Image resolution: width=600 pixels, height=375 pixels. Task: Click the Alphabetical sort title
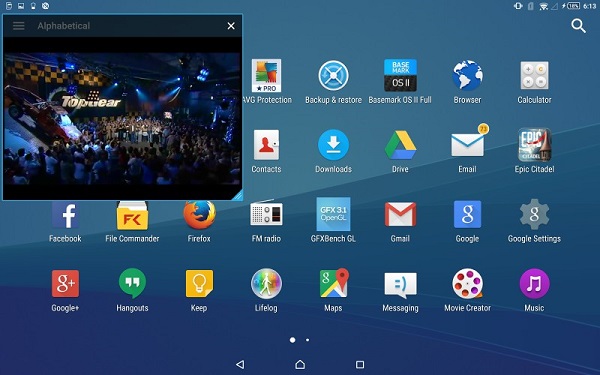(x=64, y=26)
